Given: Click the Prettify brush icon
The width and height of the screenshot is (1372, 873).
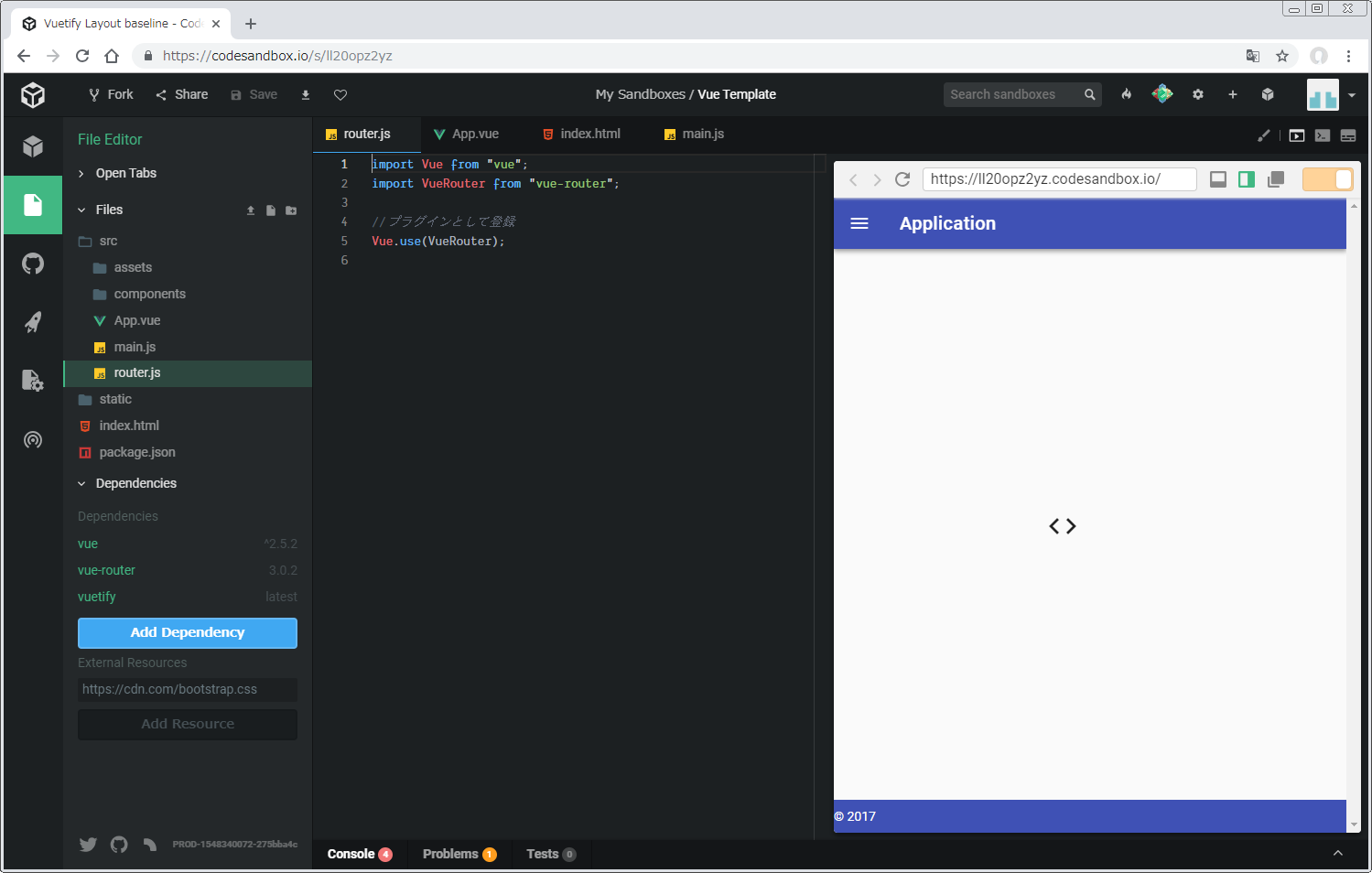Looking at the screenshot, I should 1264,135.
